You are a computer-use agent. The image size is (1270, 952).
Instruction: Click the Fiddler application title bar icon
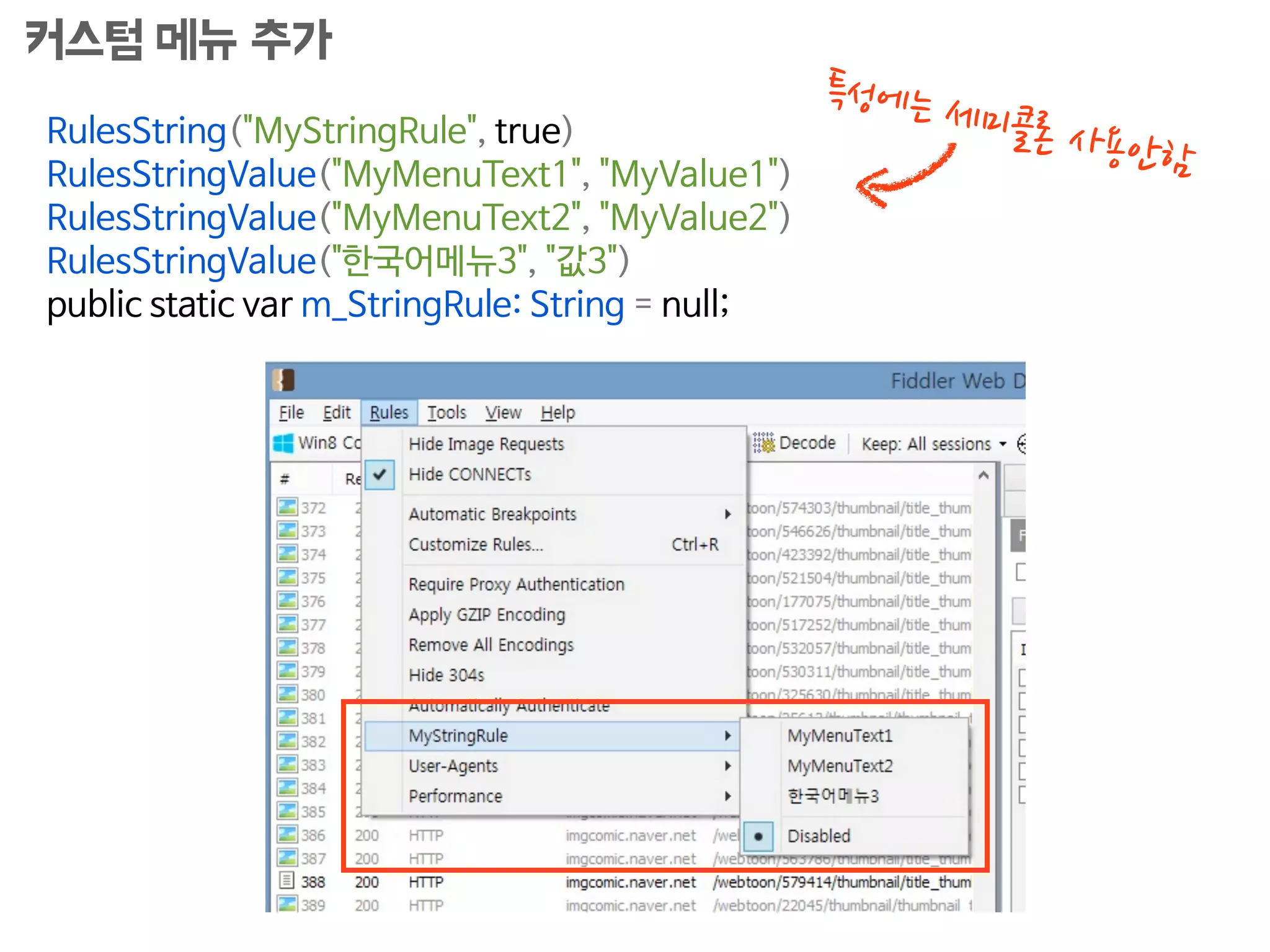click(x=283, y=380)
